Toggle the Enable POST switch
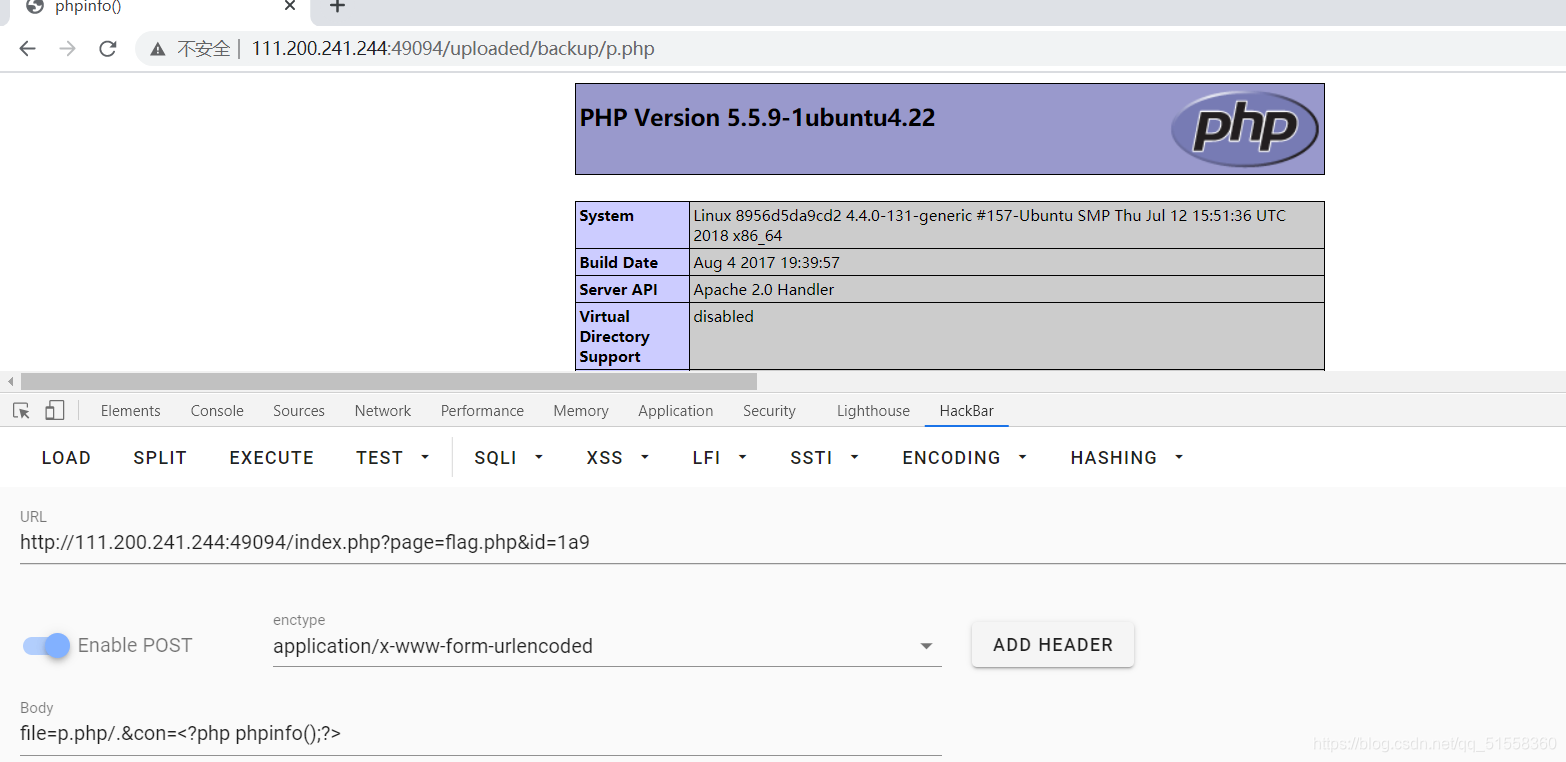Viewport: 1566px width, 762px height. point(47,645)
